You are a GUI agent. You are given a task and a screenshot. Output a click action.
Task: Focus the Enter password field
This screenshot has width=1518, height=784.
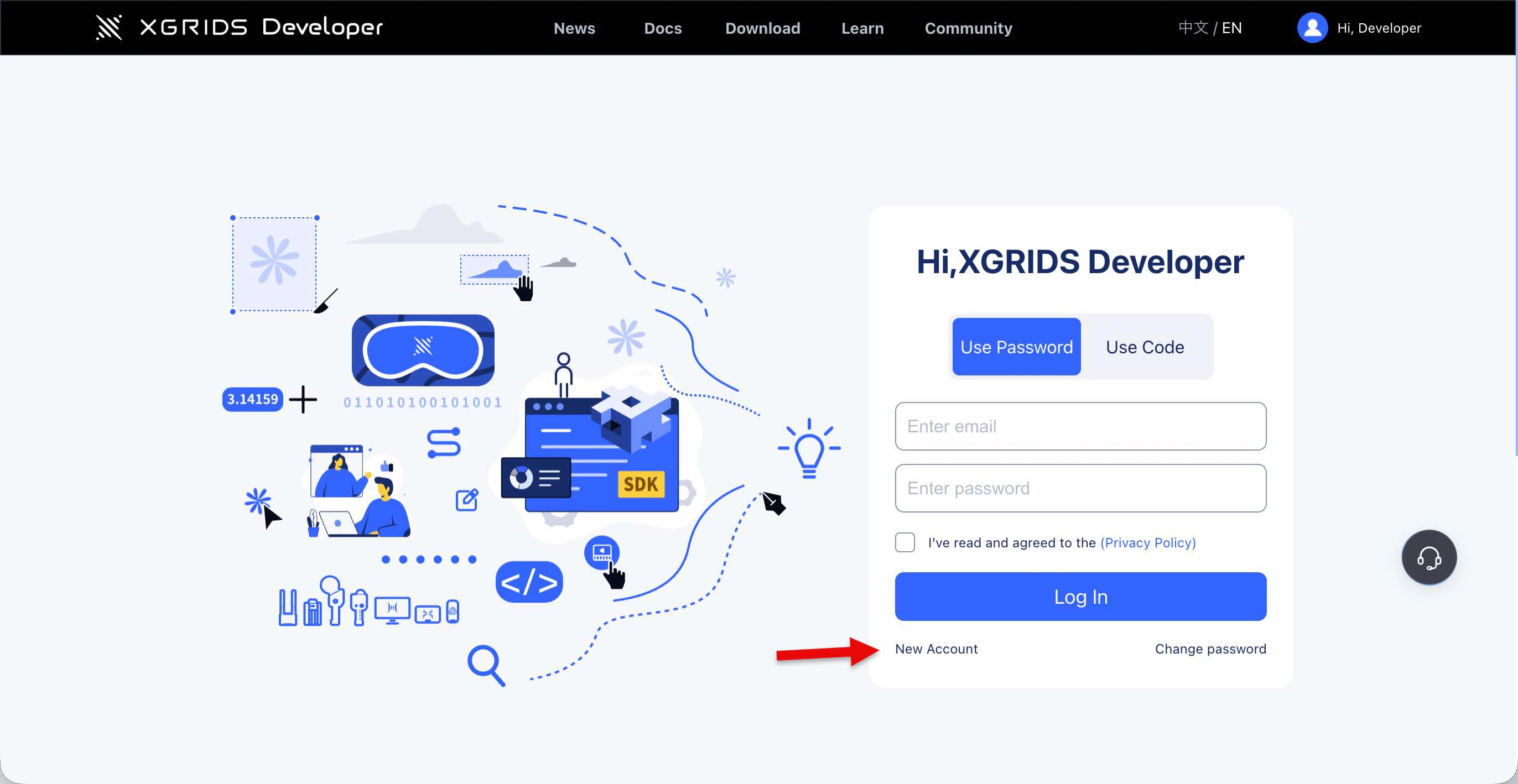point(1080,488)
